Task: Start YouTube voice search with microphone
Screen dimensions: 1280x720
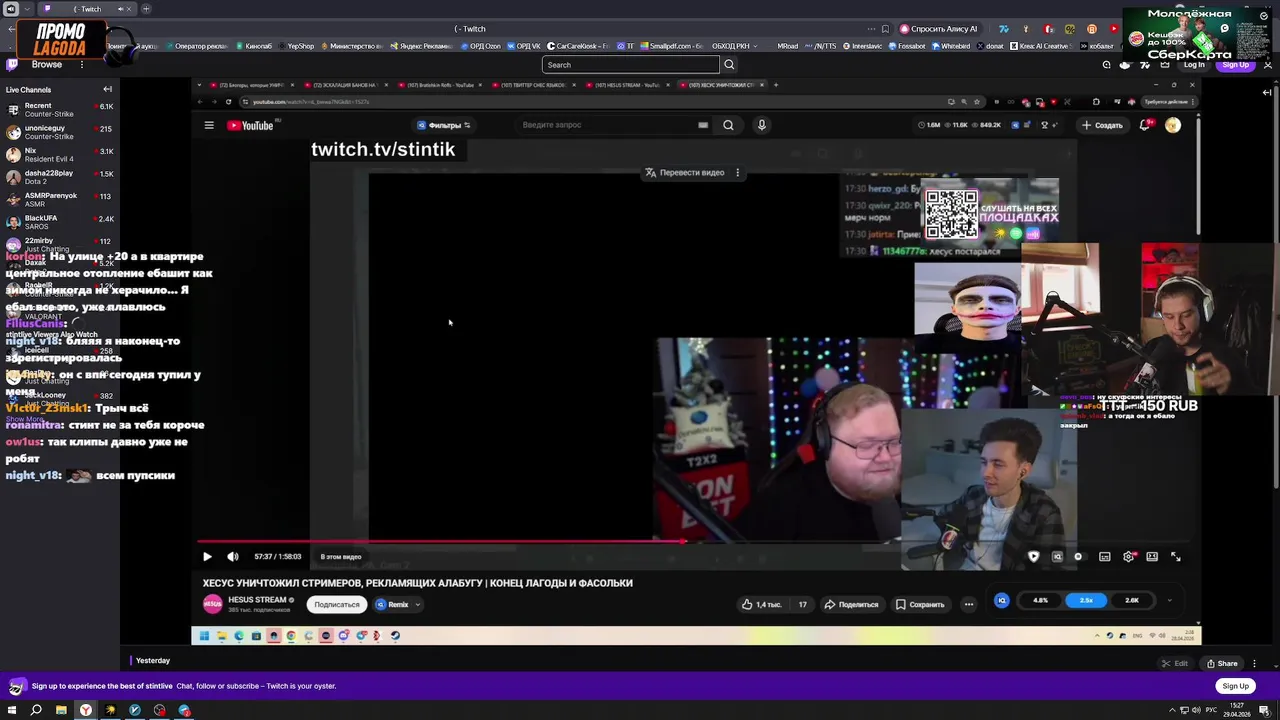Action: tap(761, 125)
